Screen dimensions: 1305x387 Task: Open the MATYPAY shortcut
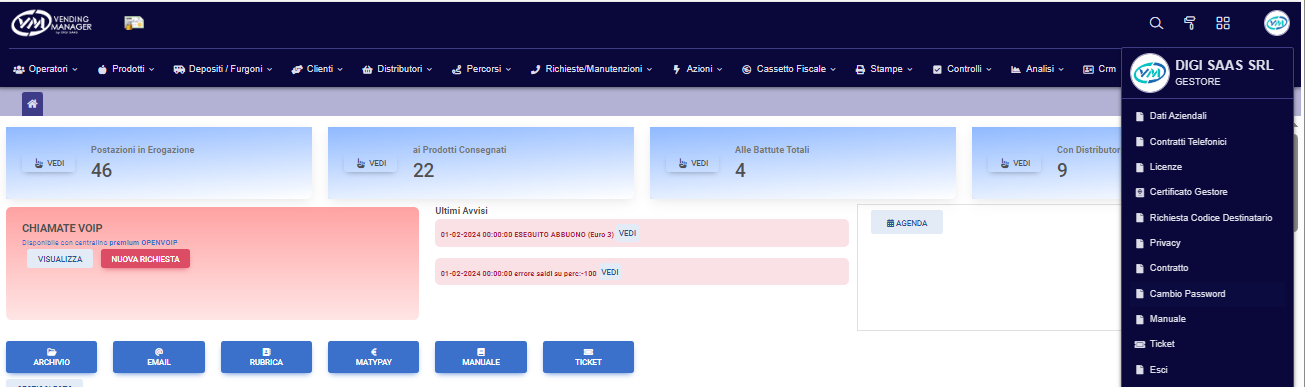pos(374,357)
